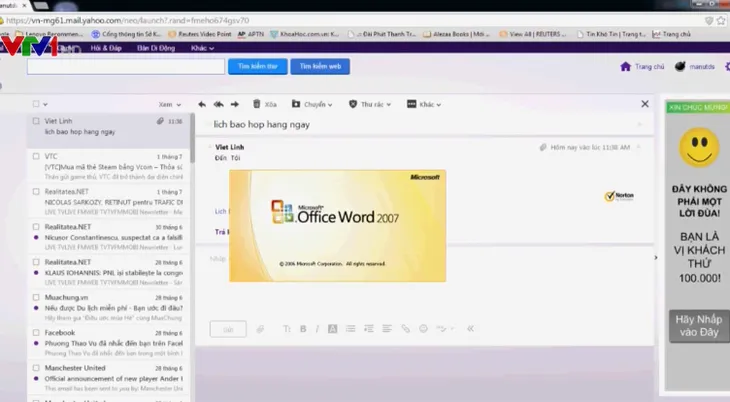Screen dimensions: 730x402
Task: Select the Nicusor Constantinescu email checkbox
Action: tap(36, 227)
